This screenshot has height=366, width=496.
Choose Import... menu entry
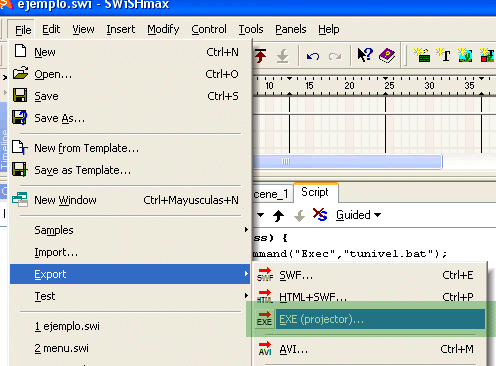pos(130,252)
